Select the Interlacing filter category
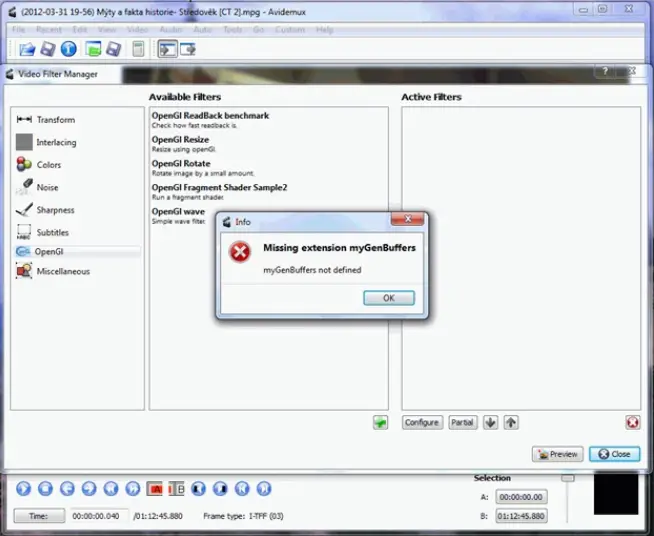 78,142
